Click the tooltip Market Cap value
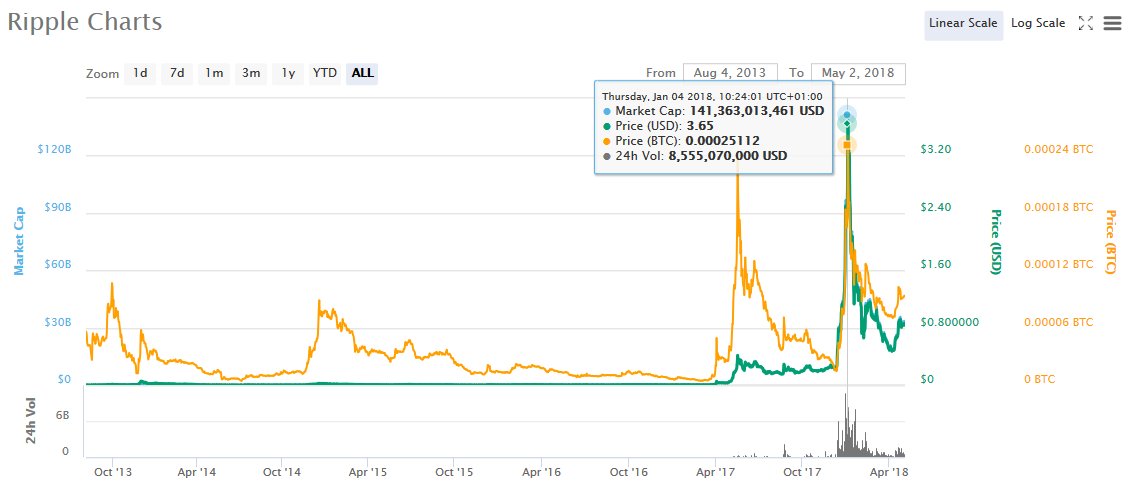The image size is (1134, 482). [757, 111]
